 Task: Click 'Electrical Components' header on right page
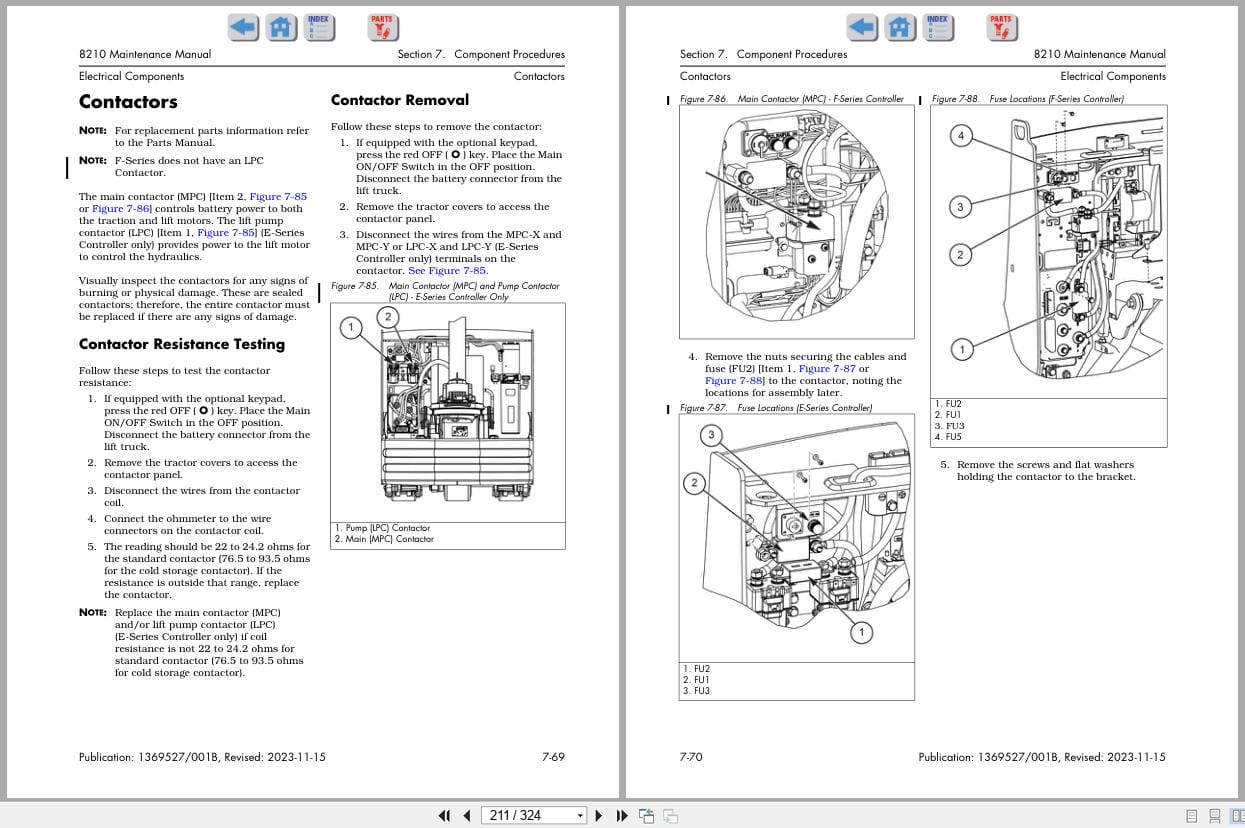coord(1113,76)
